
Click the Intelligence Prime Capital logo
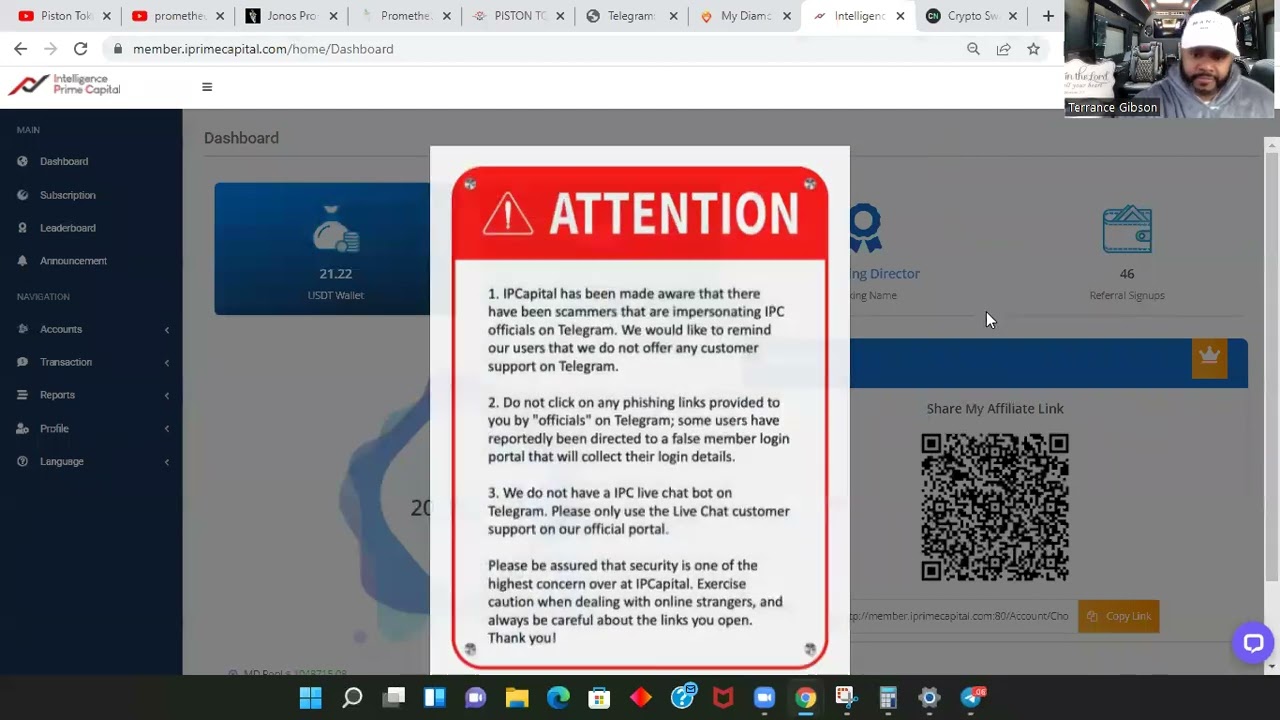pos(65,86)
